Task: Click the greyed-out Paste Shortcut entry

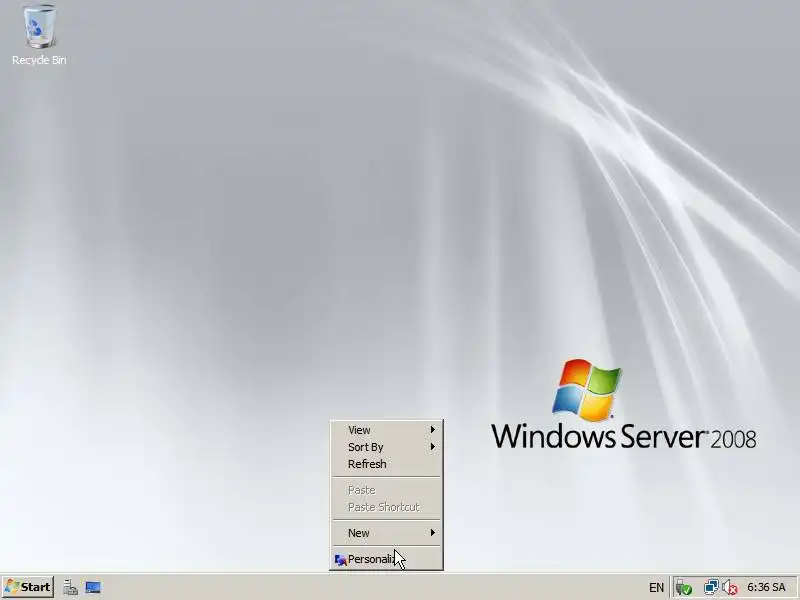Action: coord(387,507)
